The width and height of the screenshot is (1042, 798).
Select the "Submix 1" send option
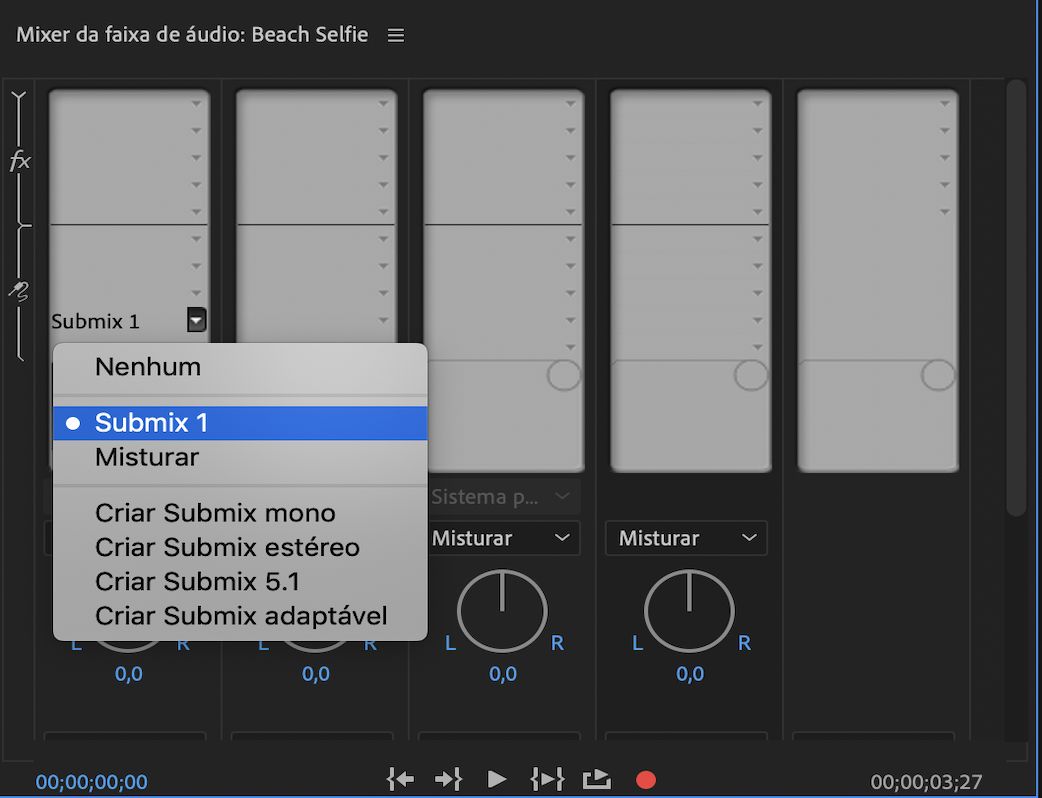151,422
